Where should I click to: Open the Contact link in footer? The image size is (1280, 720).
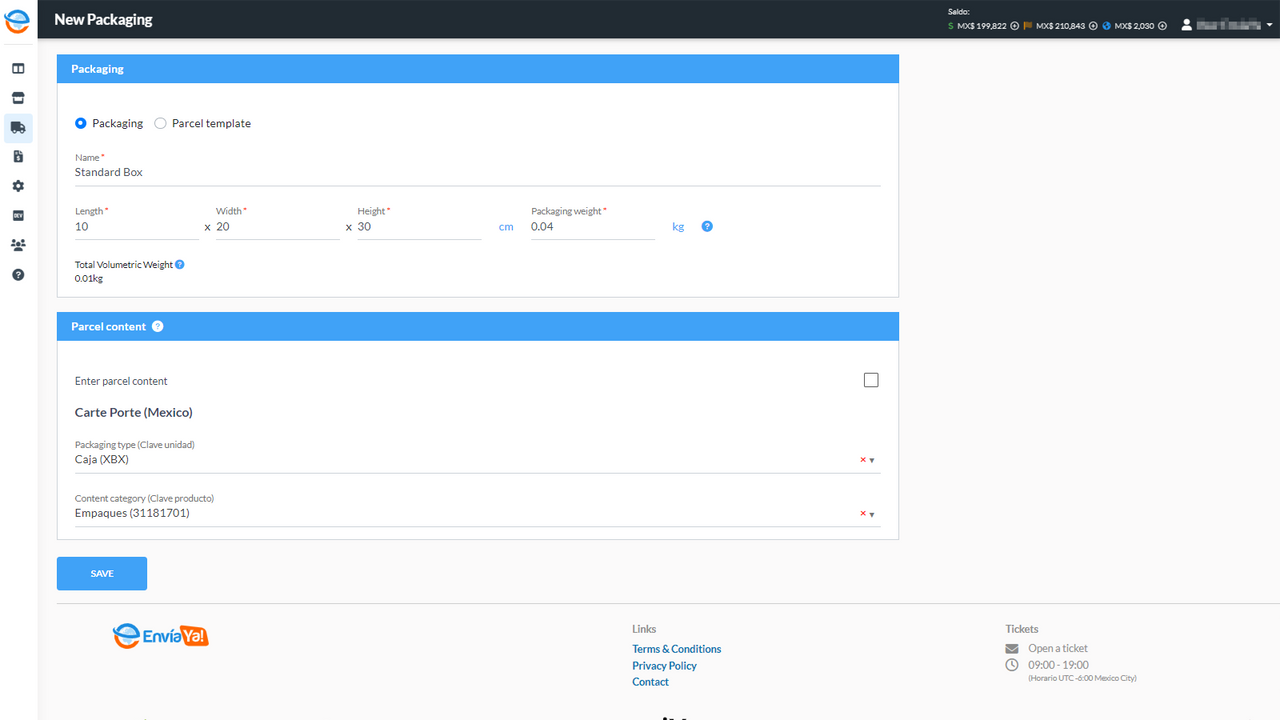650,682
